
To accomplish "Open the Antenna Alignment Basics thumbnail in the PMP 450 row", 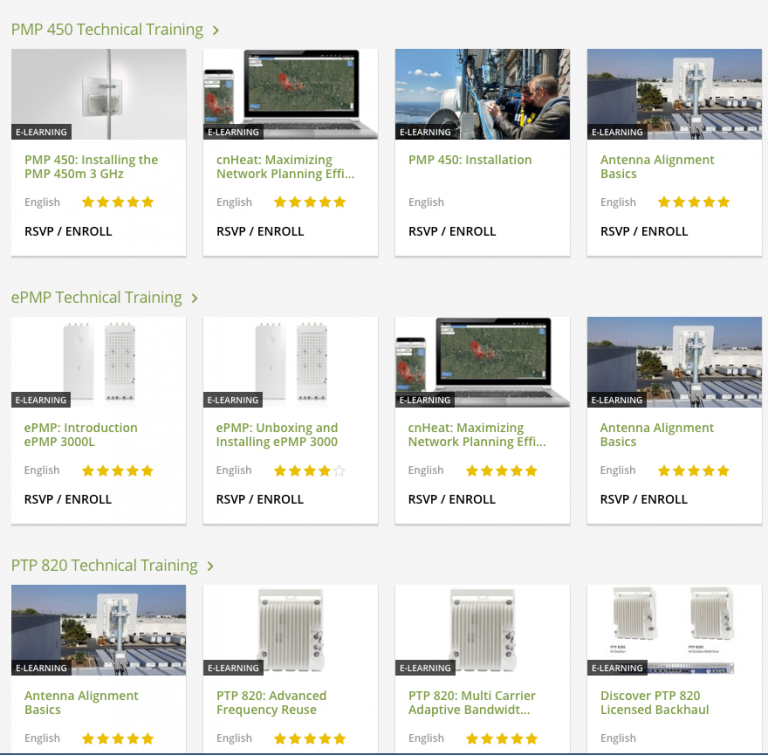I will tap(674, 94).
